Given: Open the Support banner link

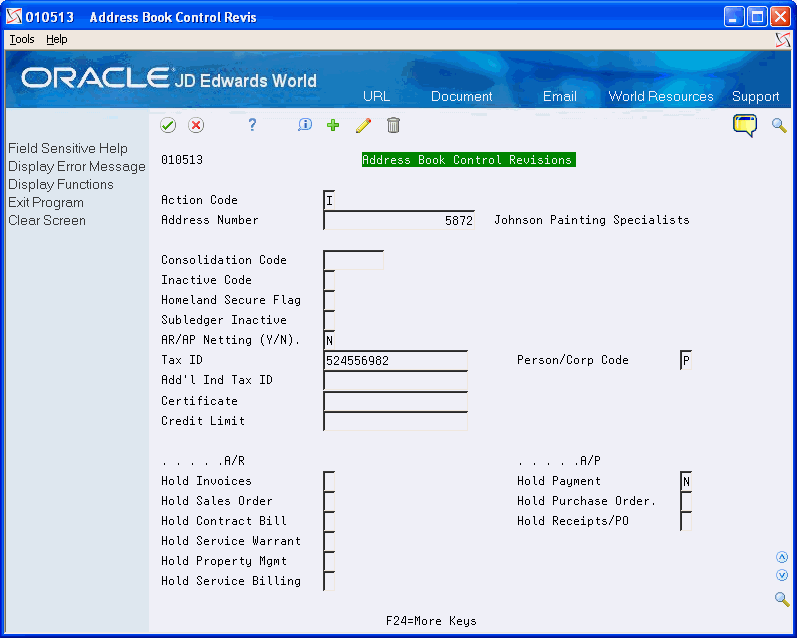Looking at the screenshot, I should pos(755,97).
